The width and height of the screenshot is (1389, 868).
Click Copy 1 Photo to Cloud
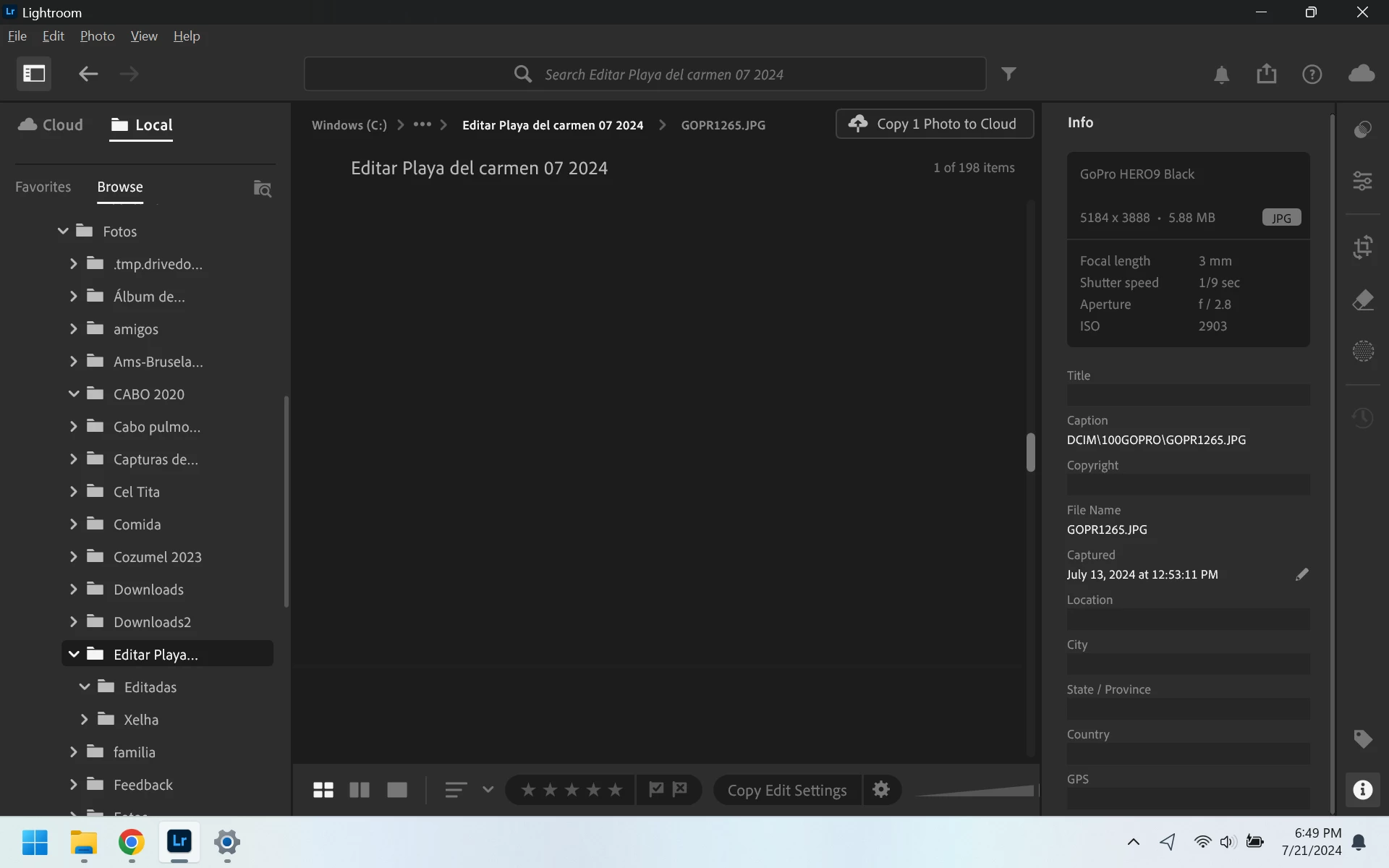click(934, 124)
